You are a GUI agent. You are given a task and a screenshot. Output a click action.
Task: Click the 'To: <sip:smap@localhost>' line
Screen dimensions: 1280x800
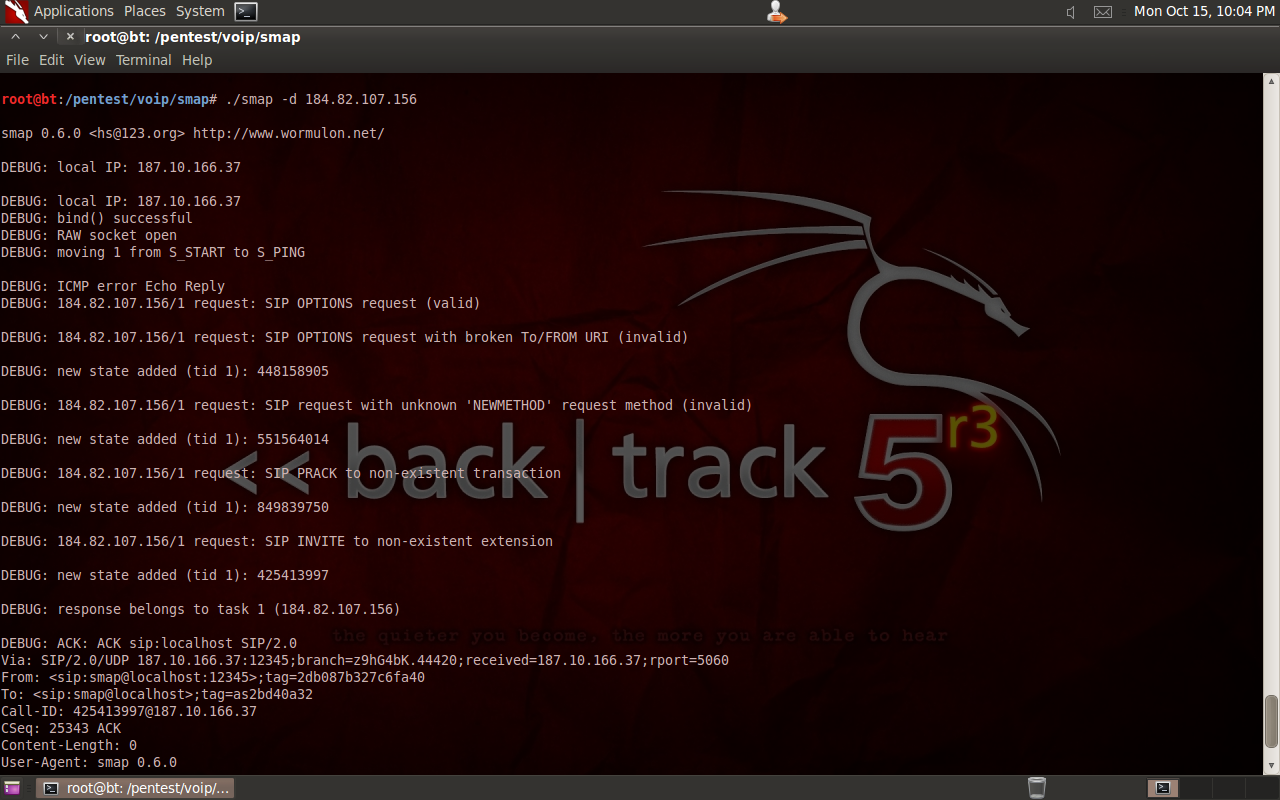157,694
